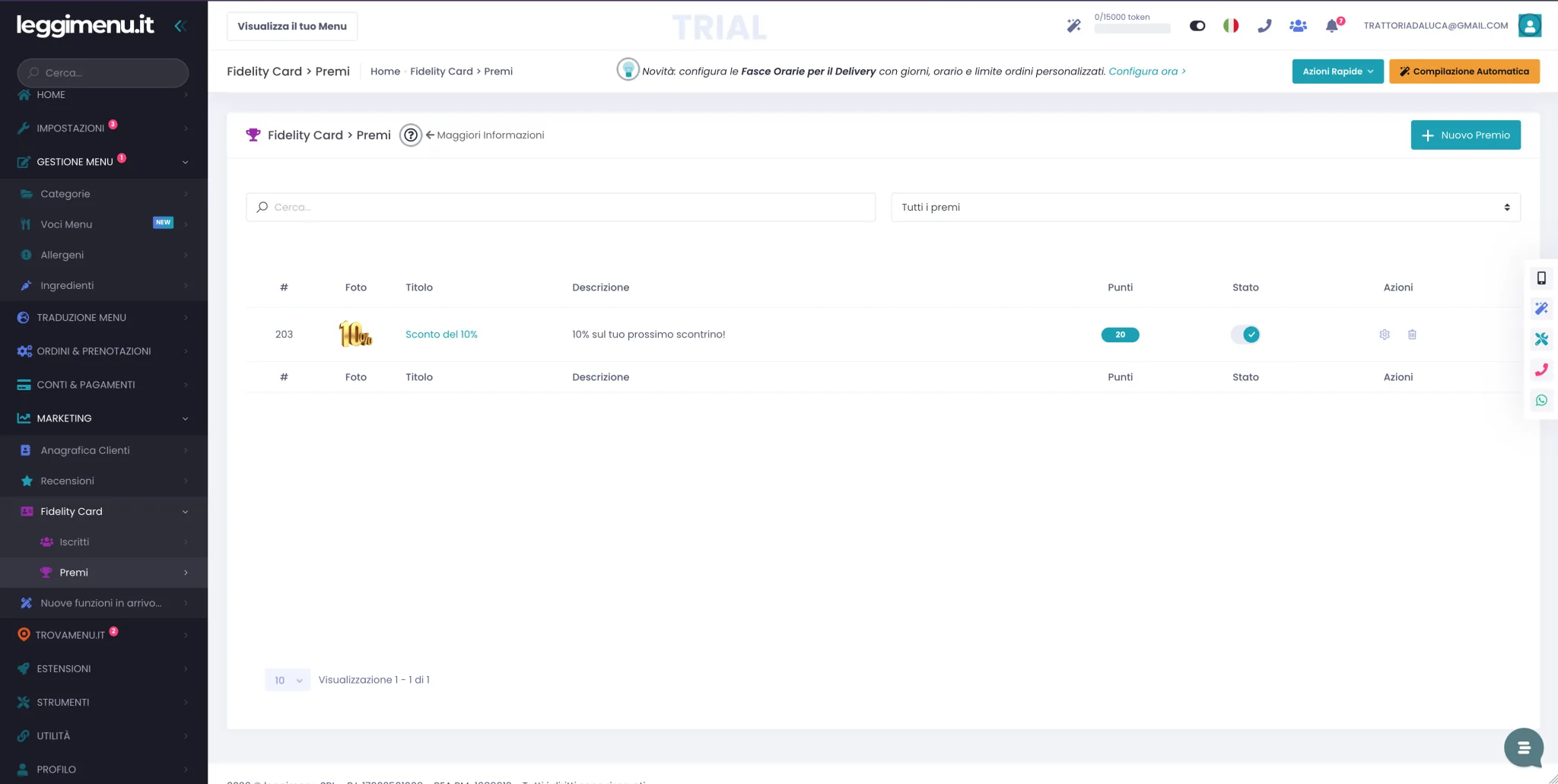Viewport: 1558px width, 784px height.
Task: Click the prize search input field
Action: pos(561,208)
